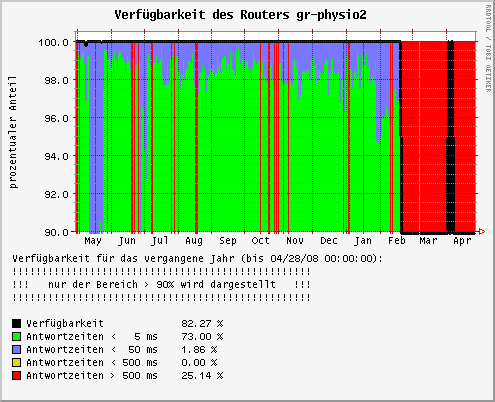Click the thick black bar in April

451,137
